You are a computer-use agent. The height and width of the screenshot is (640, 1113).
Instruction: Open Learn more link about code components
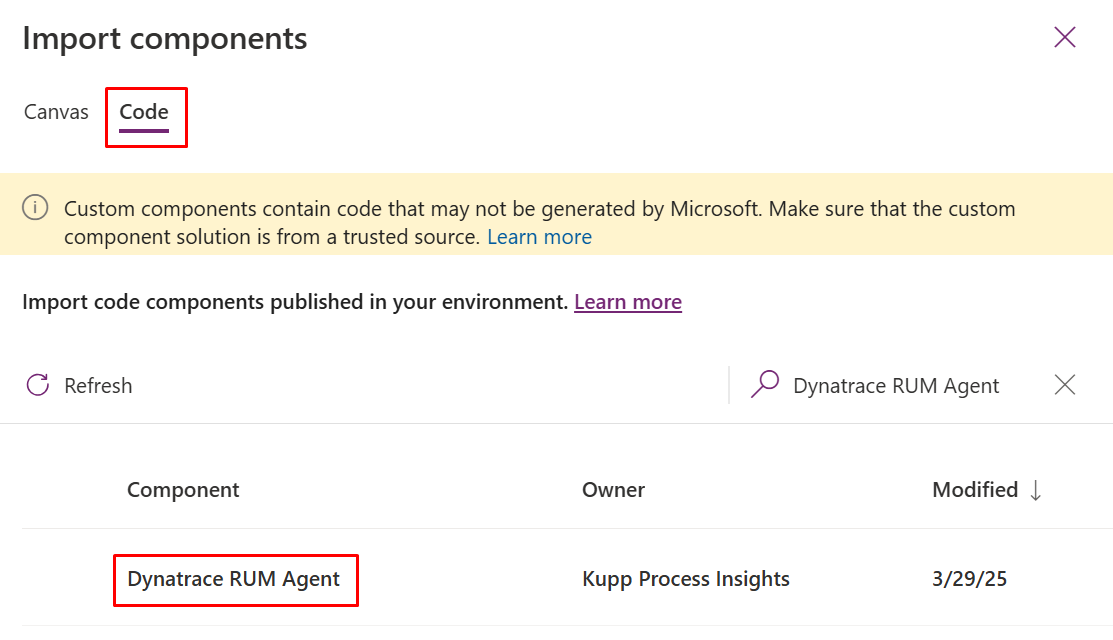tap(628, 302)
